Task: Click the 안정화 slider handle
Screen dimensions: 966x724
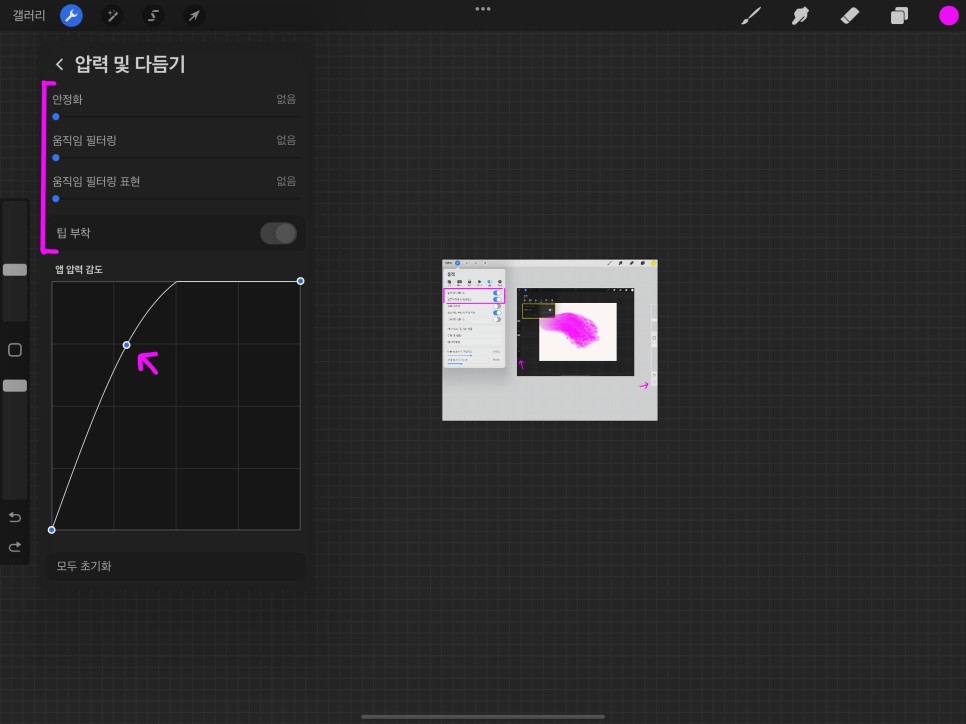Action: tap(56, 116)
